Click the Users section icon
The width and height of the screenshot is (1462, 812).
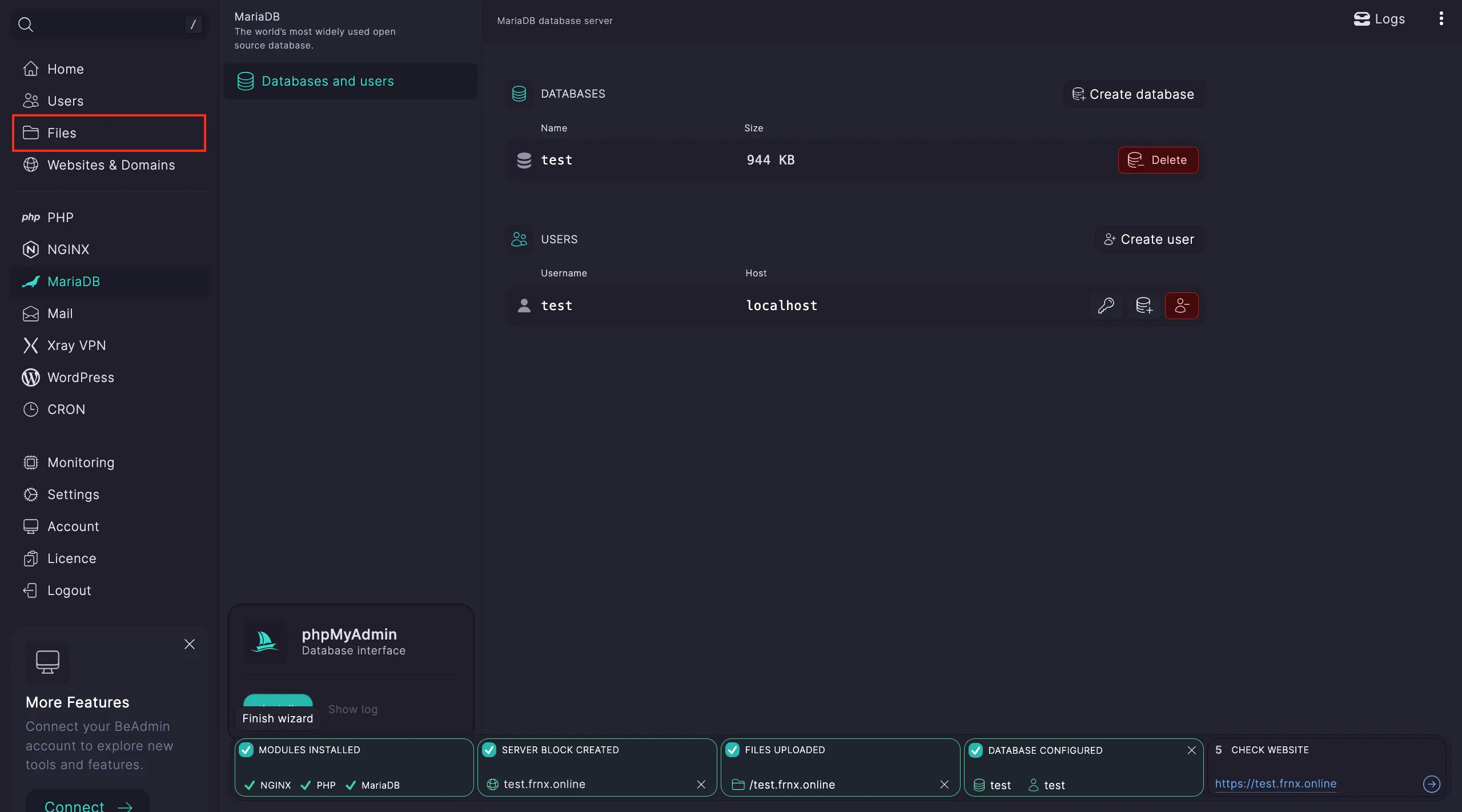coord(519,239)
